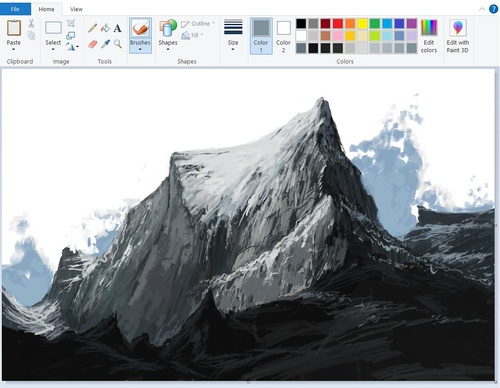
Task: Choose the brown color swatch
Action: (x=326, y=36)
